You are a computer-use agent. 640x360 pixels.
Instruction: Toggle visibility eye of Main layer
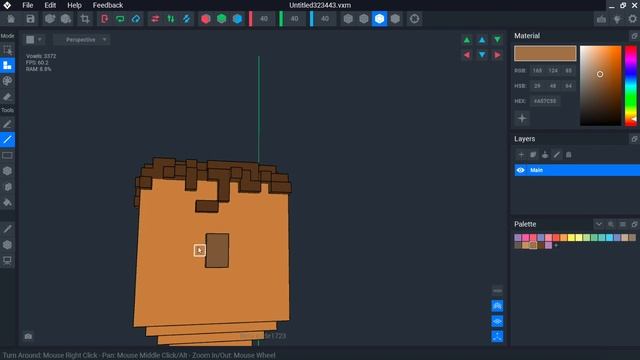[520, 170]
